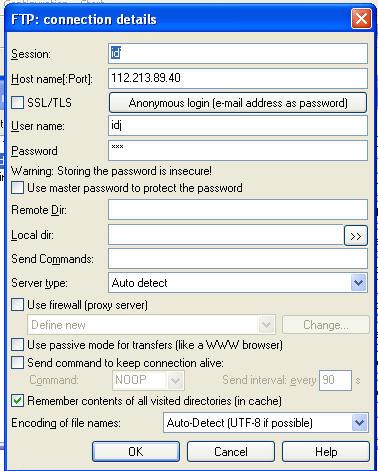Click the User name input field
Viewport: 378px width, 471px height.
(x=238, y=126)
